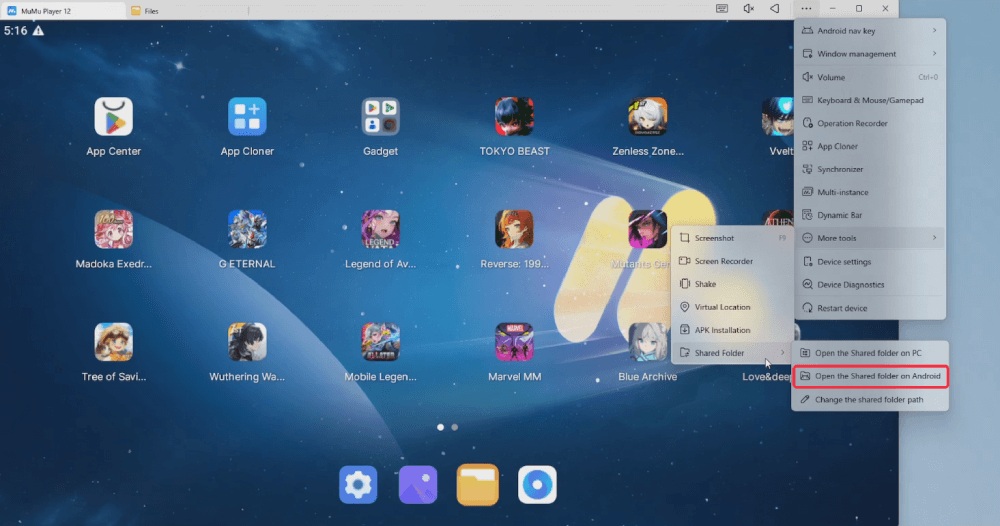Expand the Android nav key submenu
The image size is (1000, 526).
(871, 31)
